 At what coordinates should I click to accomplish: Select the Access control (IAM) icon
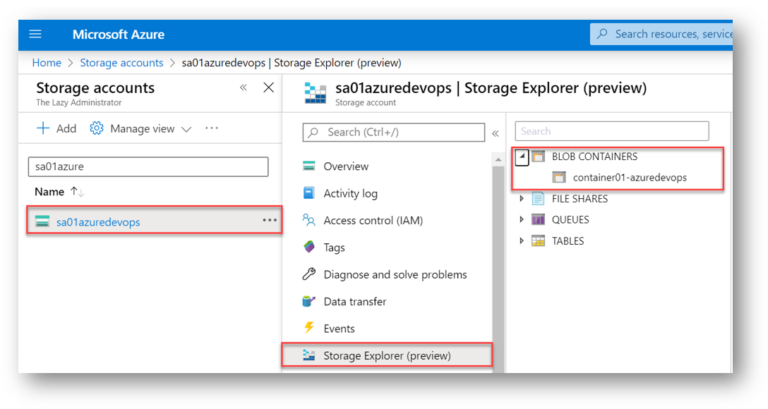tap(309, 220)
